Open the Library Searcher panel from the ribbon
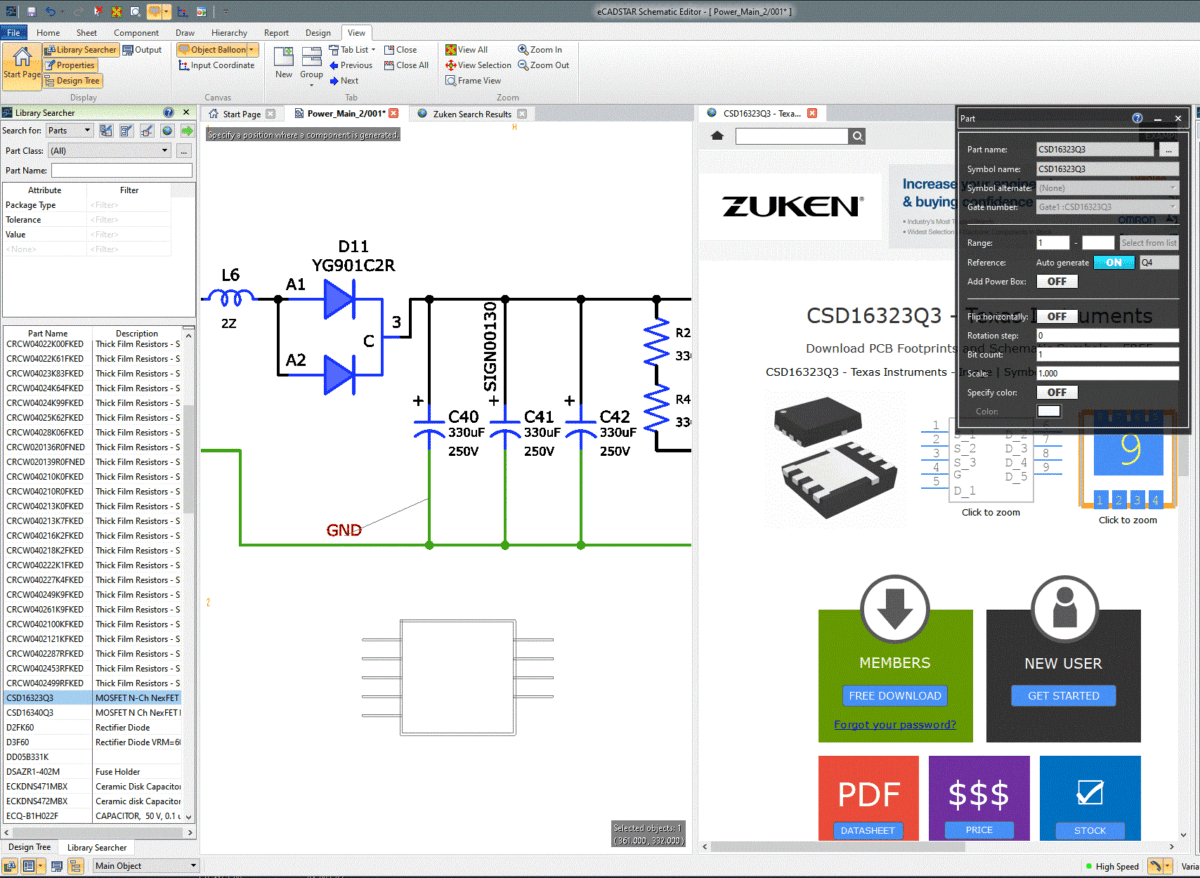Viewport: 1200px width, 878px height. [x=80, y=49]
